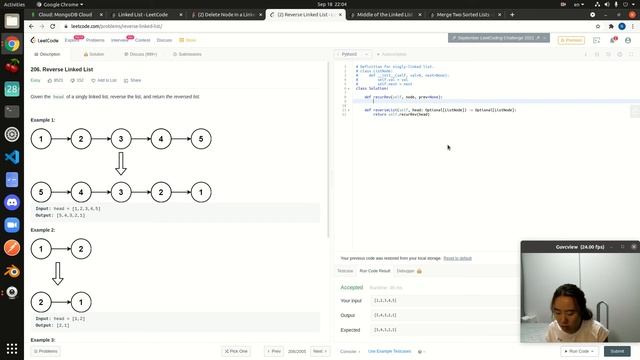Switch to the Testcase tab
The image size is (640, 360).
coord(345,271)
